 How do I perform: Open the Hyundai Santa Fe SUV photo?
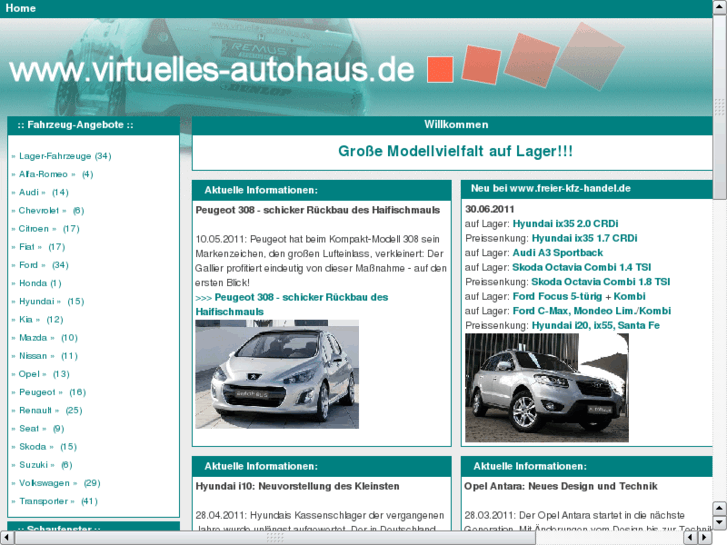pos(547,388)
